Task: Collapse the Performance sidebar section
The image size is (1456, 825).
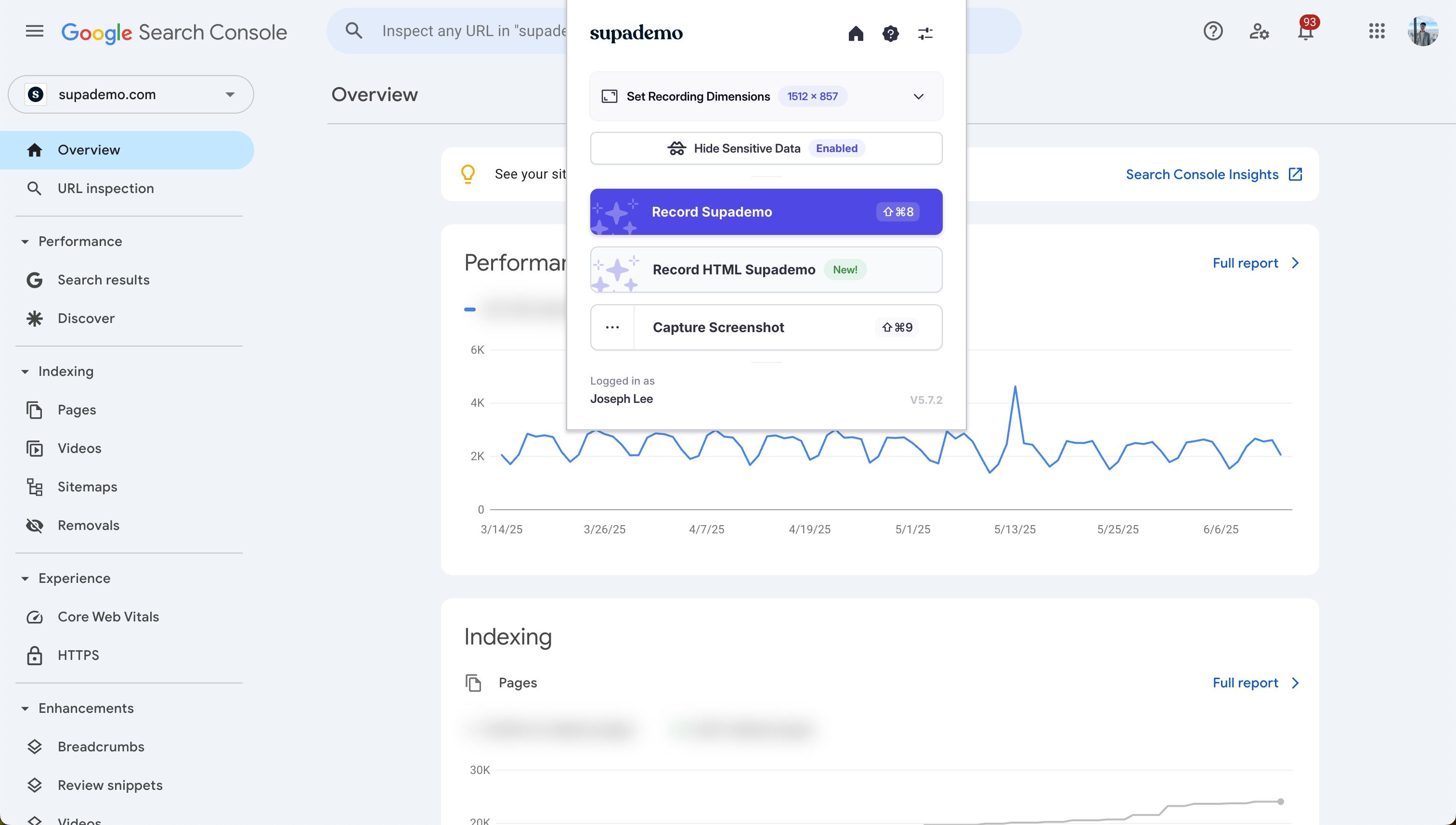Action: [25, 241]
